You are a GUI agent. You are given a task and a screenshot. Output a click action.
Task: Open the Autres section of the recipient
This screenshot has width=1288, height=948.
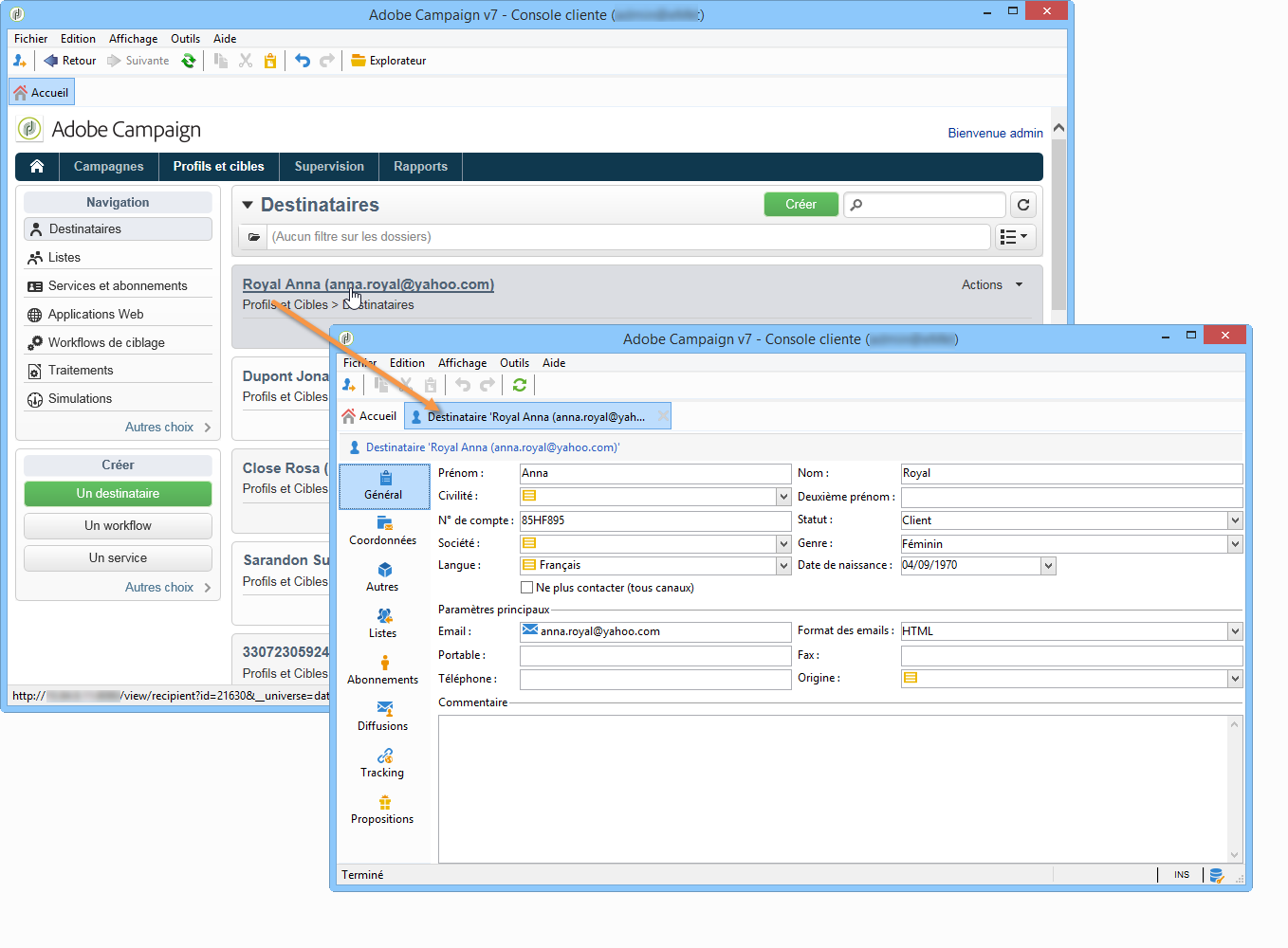click(383, 578)
